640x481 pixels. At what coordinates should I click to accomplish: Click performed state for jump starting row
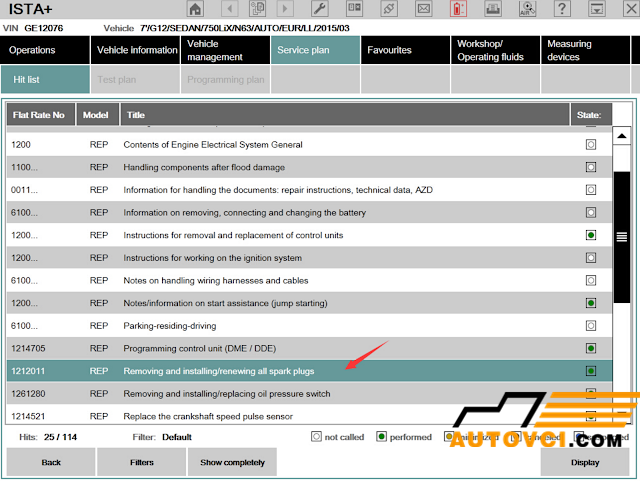591,303
